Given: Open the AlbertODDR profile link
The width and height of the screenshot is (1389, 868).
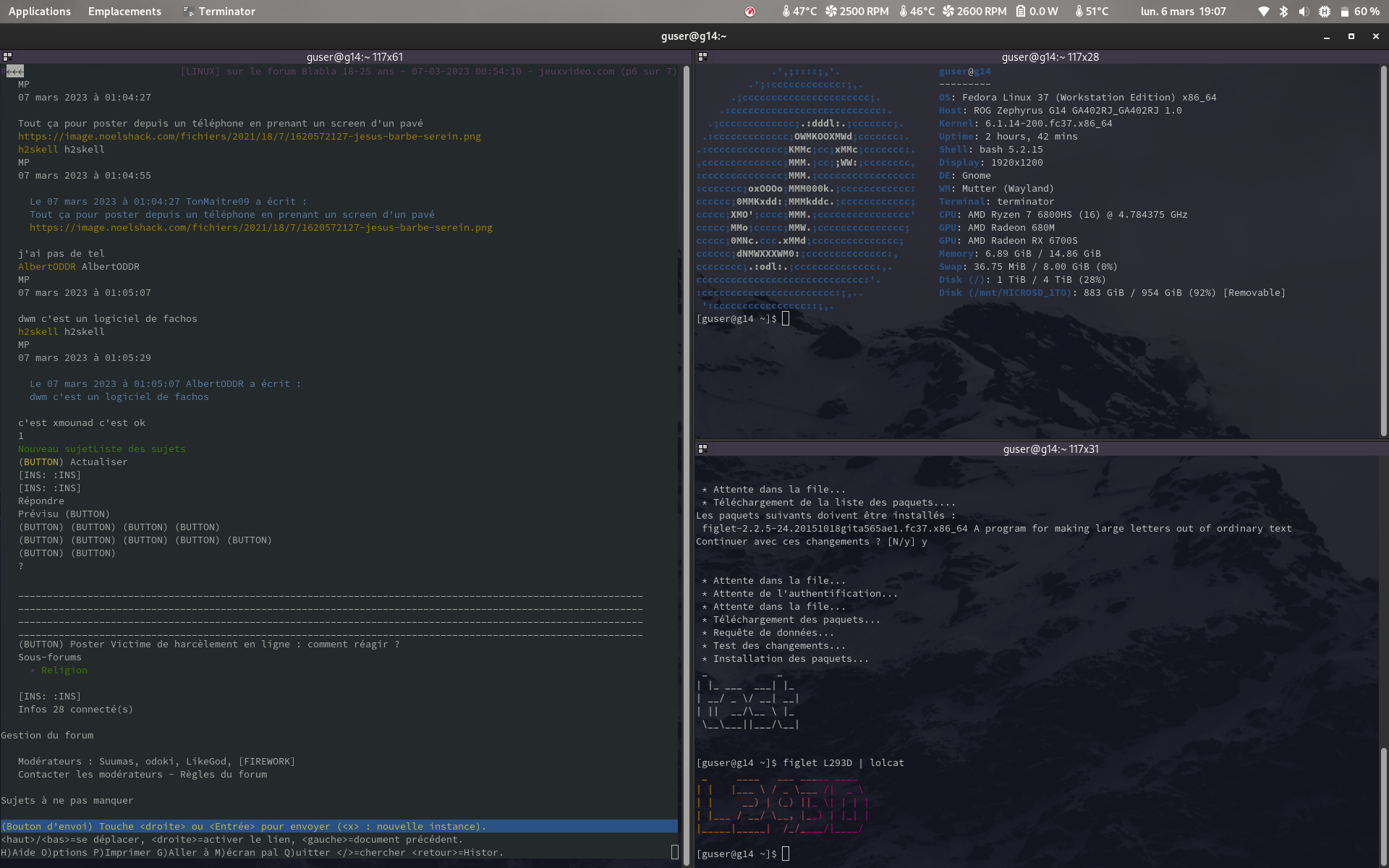Looking at the screenshot, I should click(47, 266).
